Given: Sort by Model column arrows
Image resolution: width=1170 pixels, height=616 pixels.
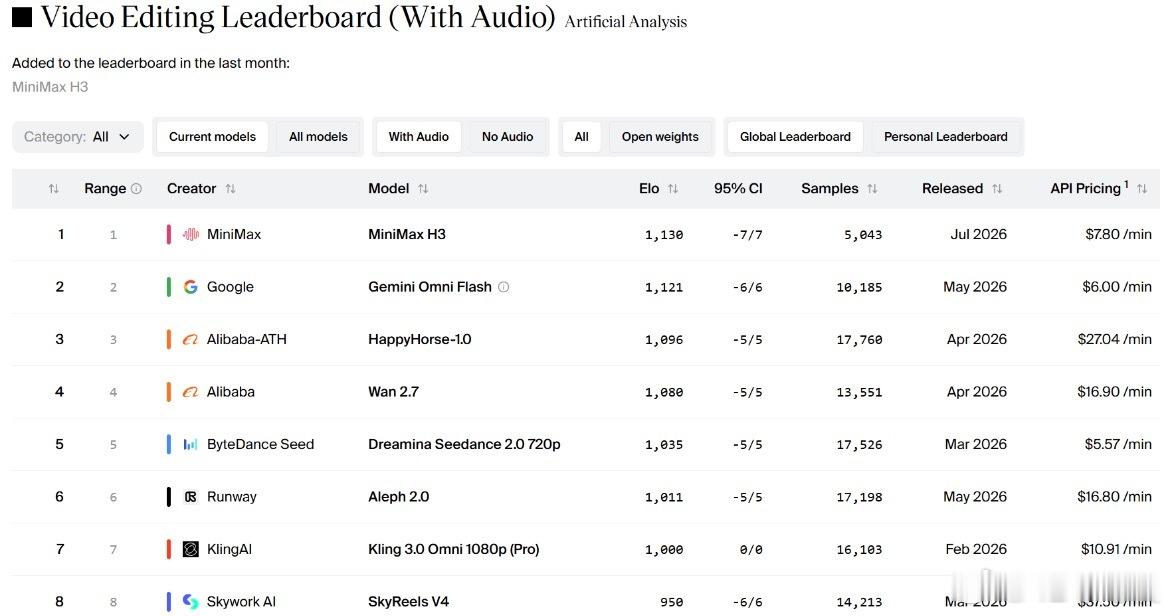Looking at the screenshot, I should click(x=423, y=189).
